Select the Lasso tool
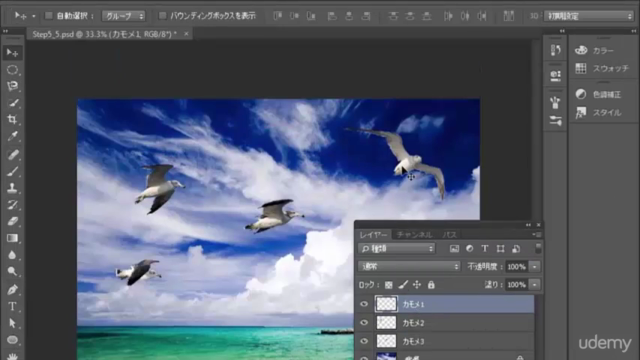Screen dimensions: 640x360 click(x=12, y=86)
